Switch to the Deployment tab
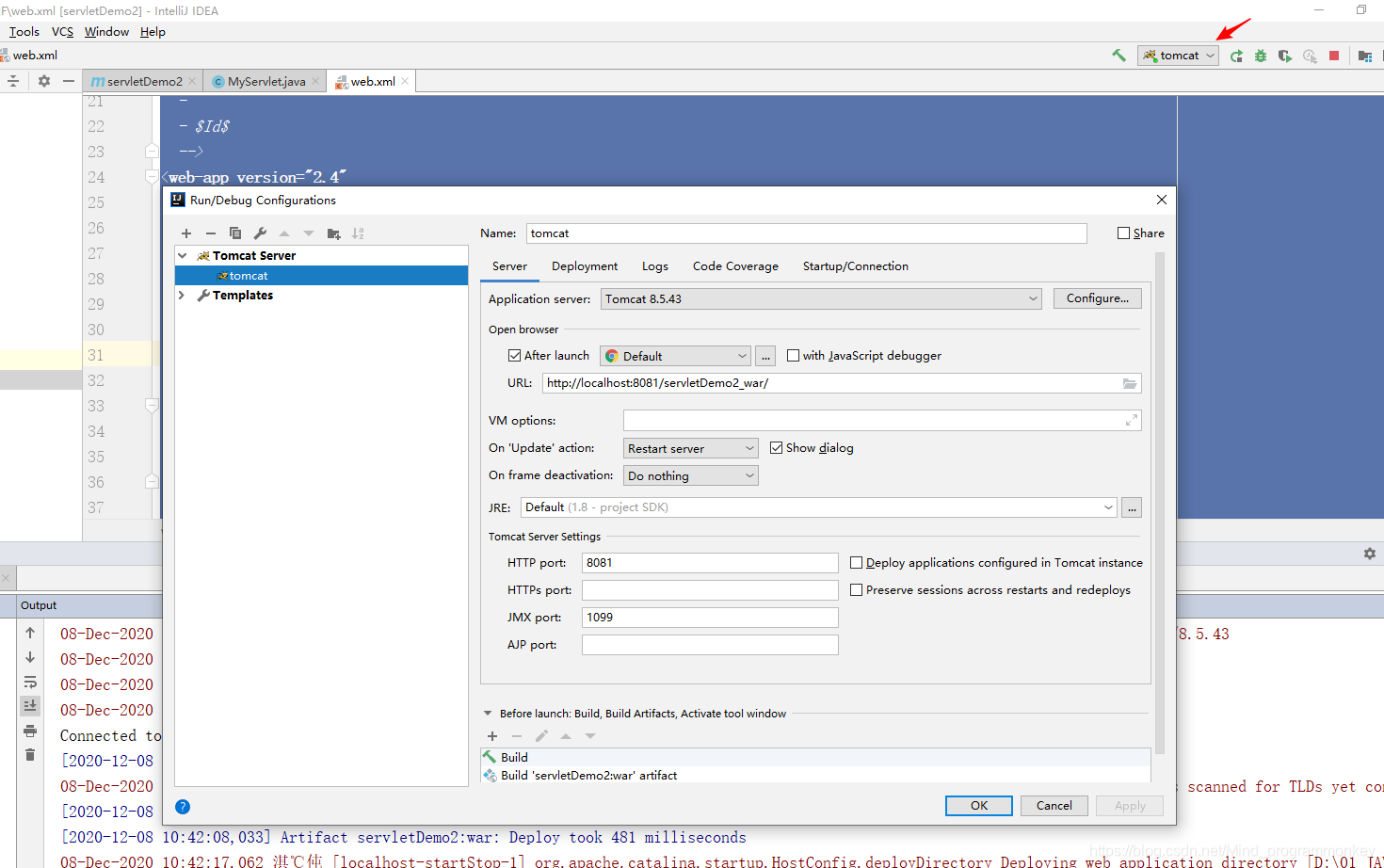The height and width of the screenshot is (868, 1384). coord(585,266)
